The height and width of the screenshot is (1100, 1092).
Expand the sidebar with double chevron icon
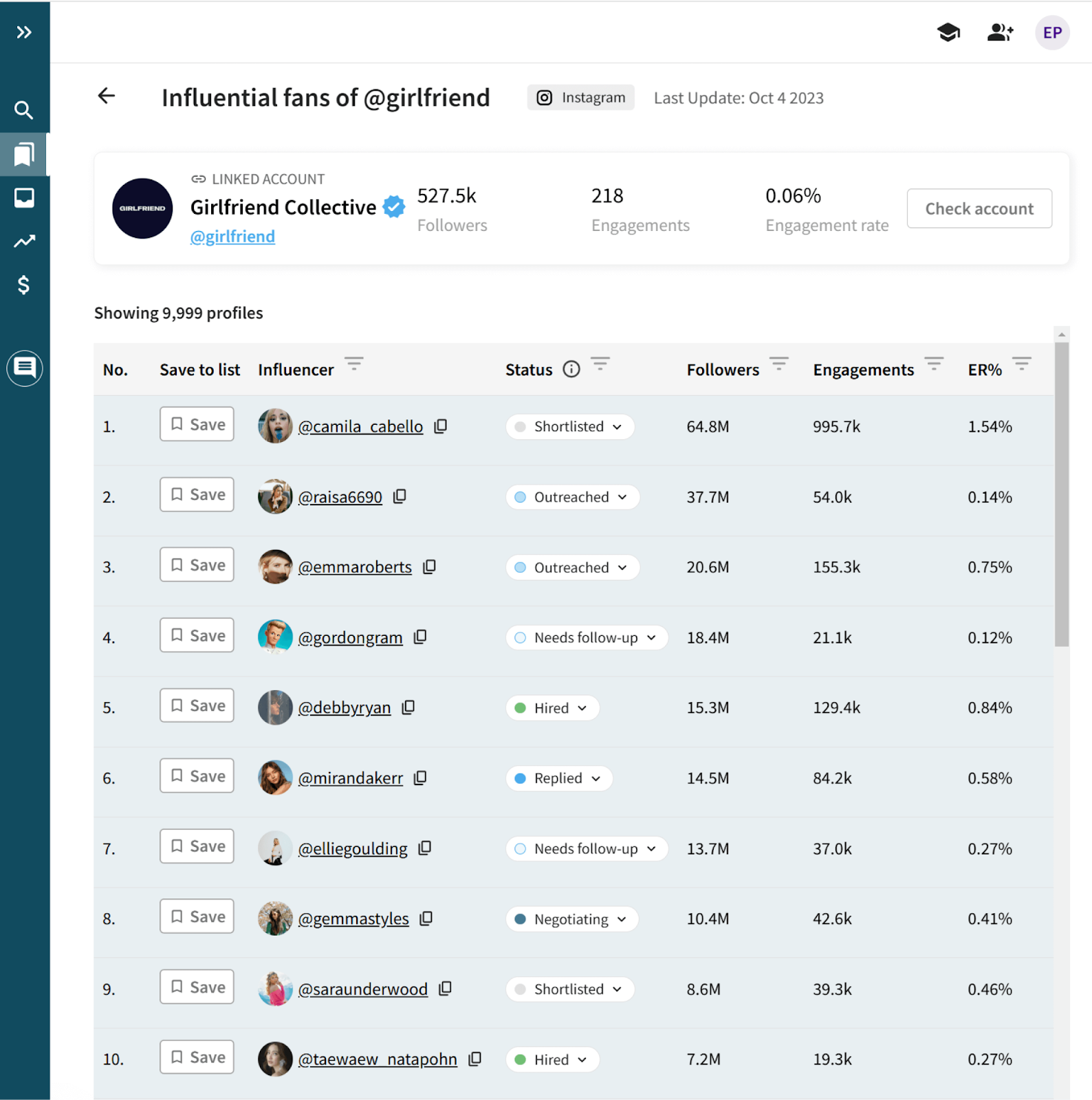click(24, 32)
